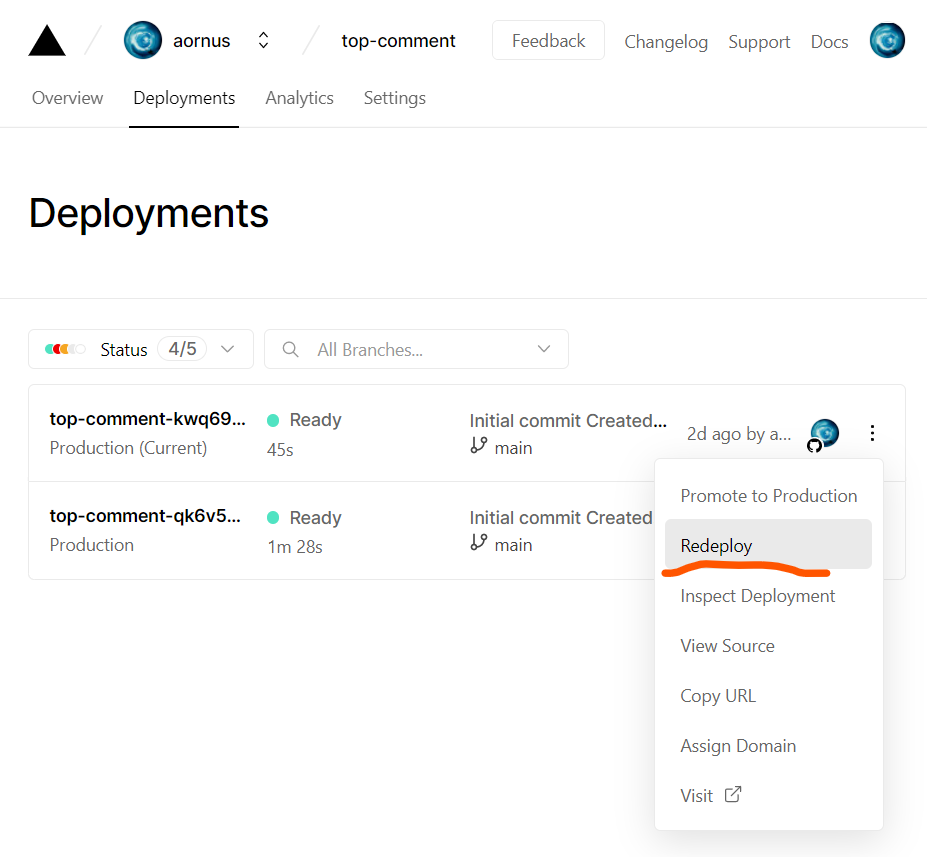Expand the All Branches dropdown
The image size is (927, 857).
point(543,349)
